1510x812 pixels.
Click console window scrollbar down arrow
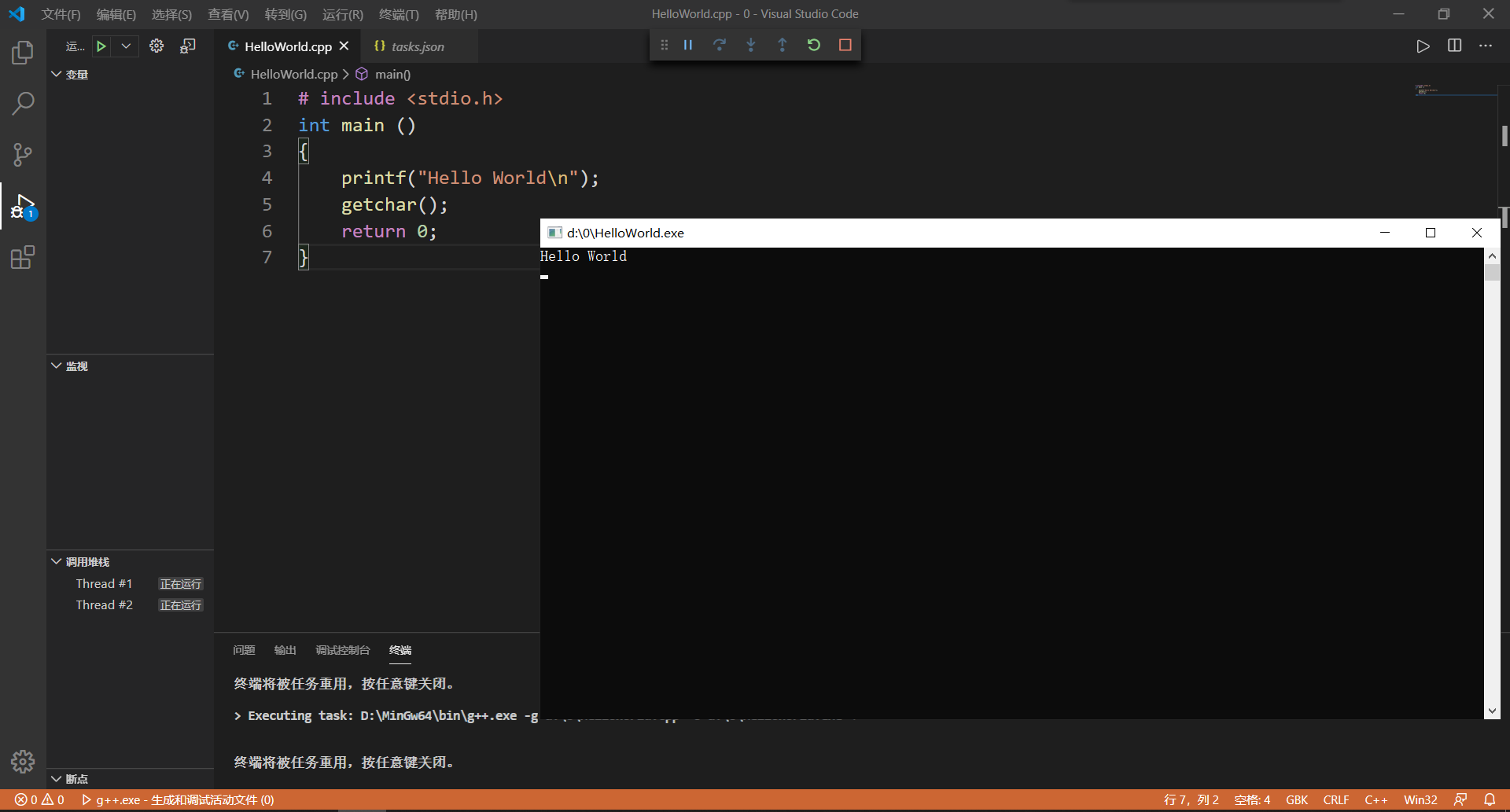(1492, 711)
